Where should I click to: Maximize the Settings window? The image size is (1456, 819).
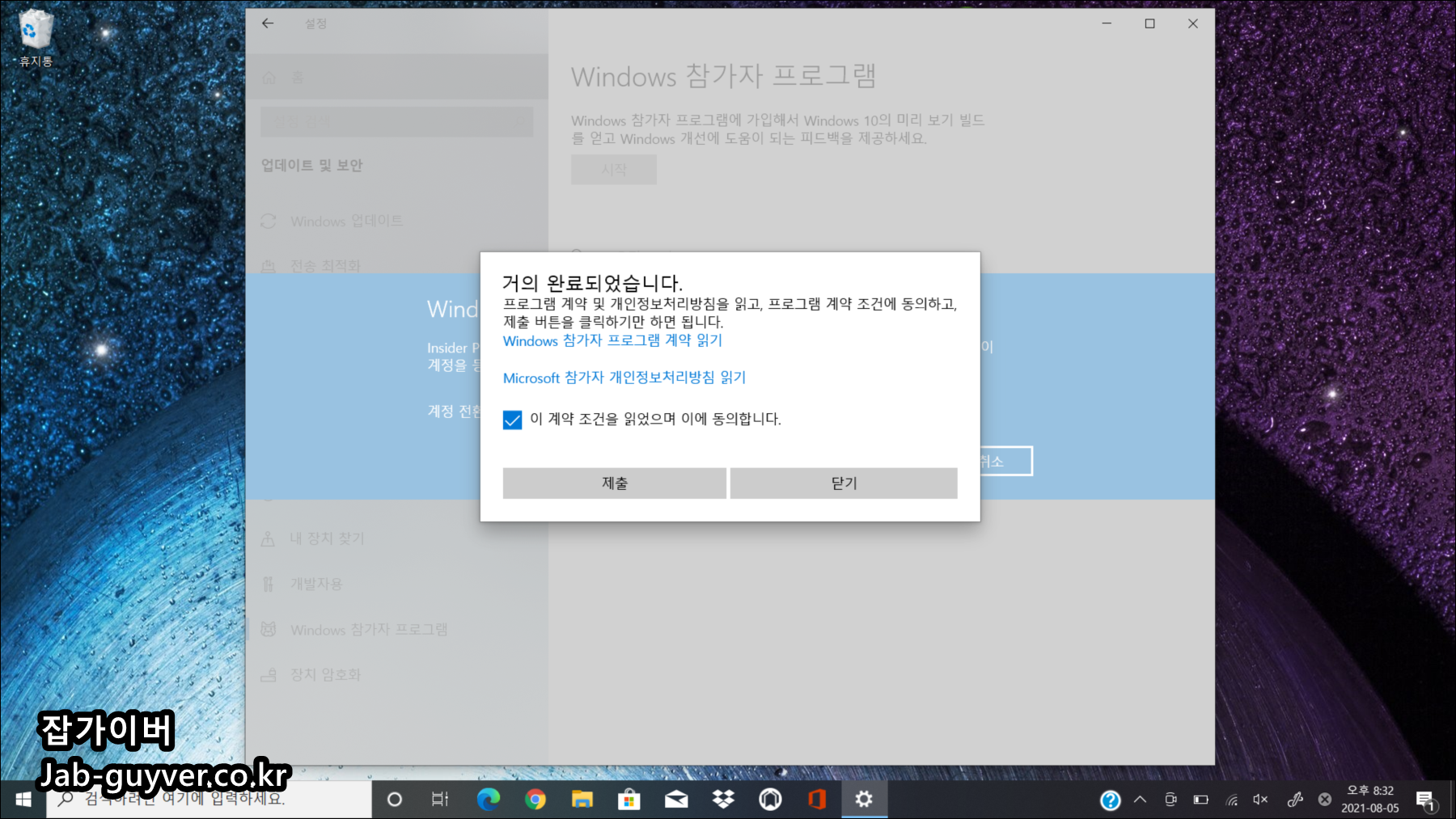pyautogui.click(x=1149, y=23)
